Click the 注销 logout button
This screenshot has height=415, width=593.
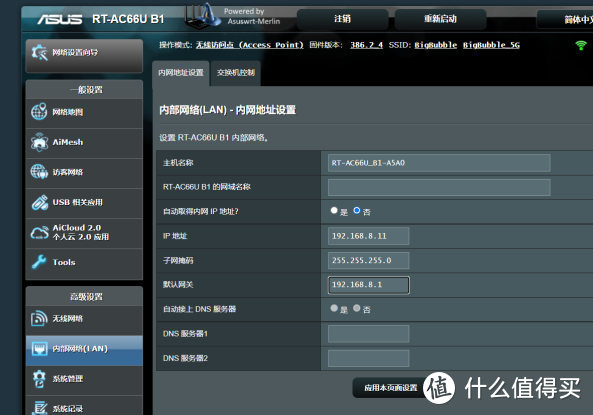(342, 19)
